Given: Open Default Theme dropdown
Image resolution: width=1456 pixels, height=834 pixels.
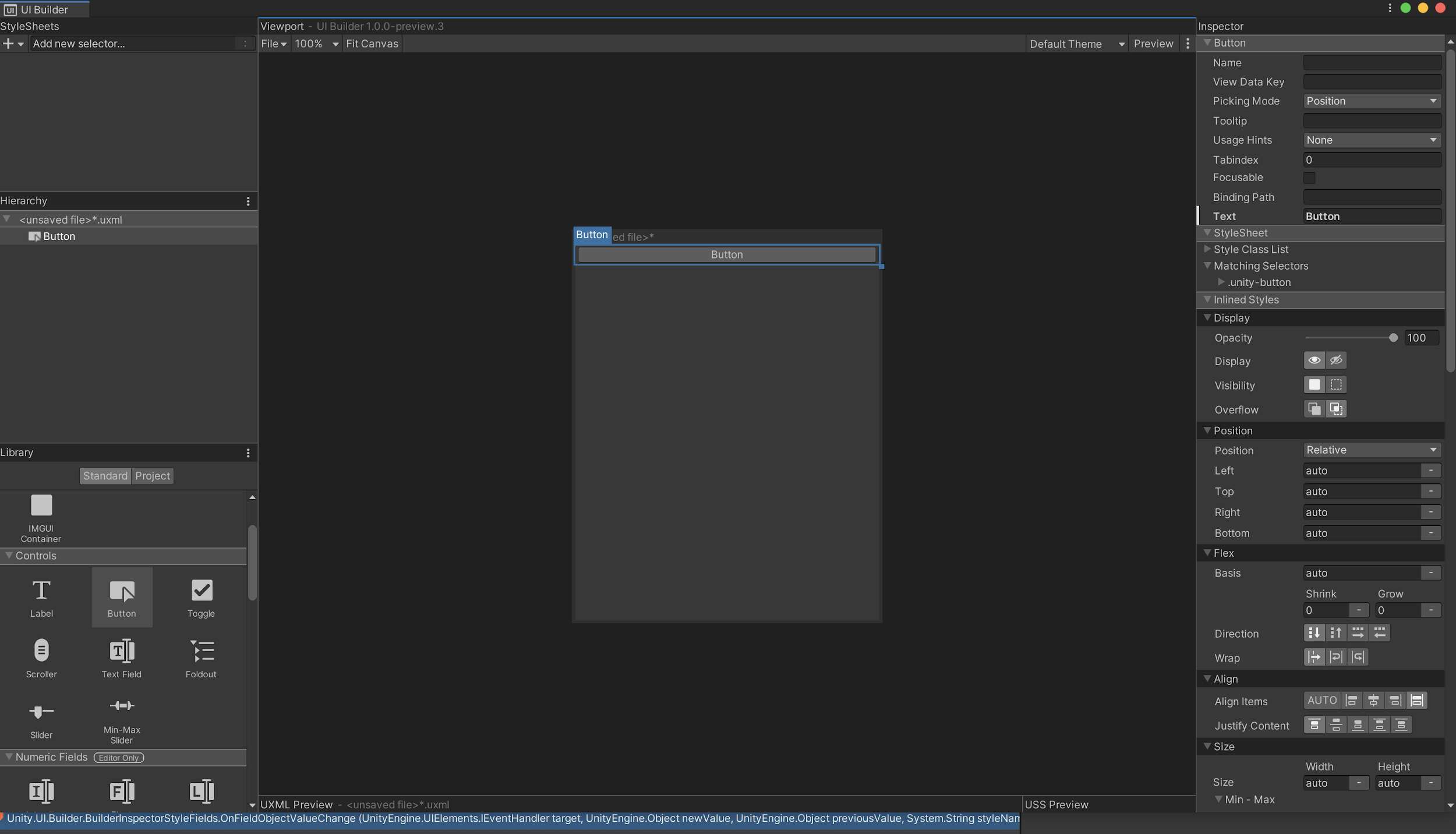Looking at the screenshot, I should [x=1077, y=44].
